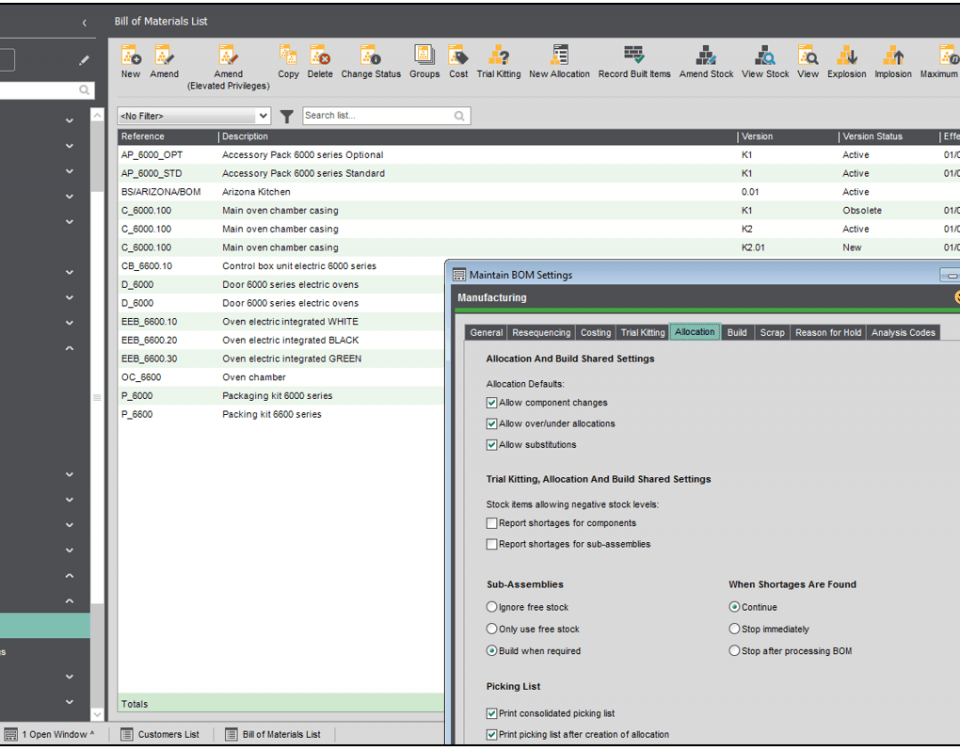Open the Analysis Codes tab

[903, 332]
